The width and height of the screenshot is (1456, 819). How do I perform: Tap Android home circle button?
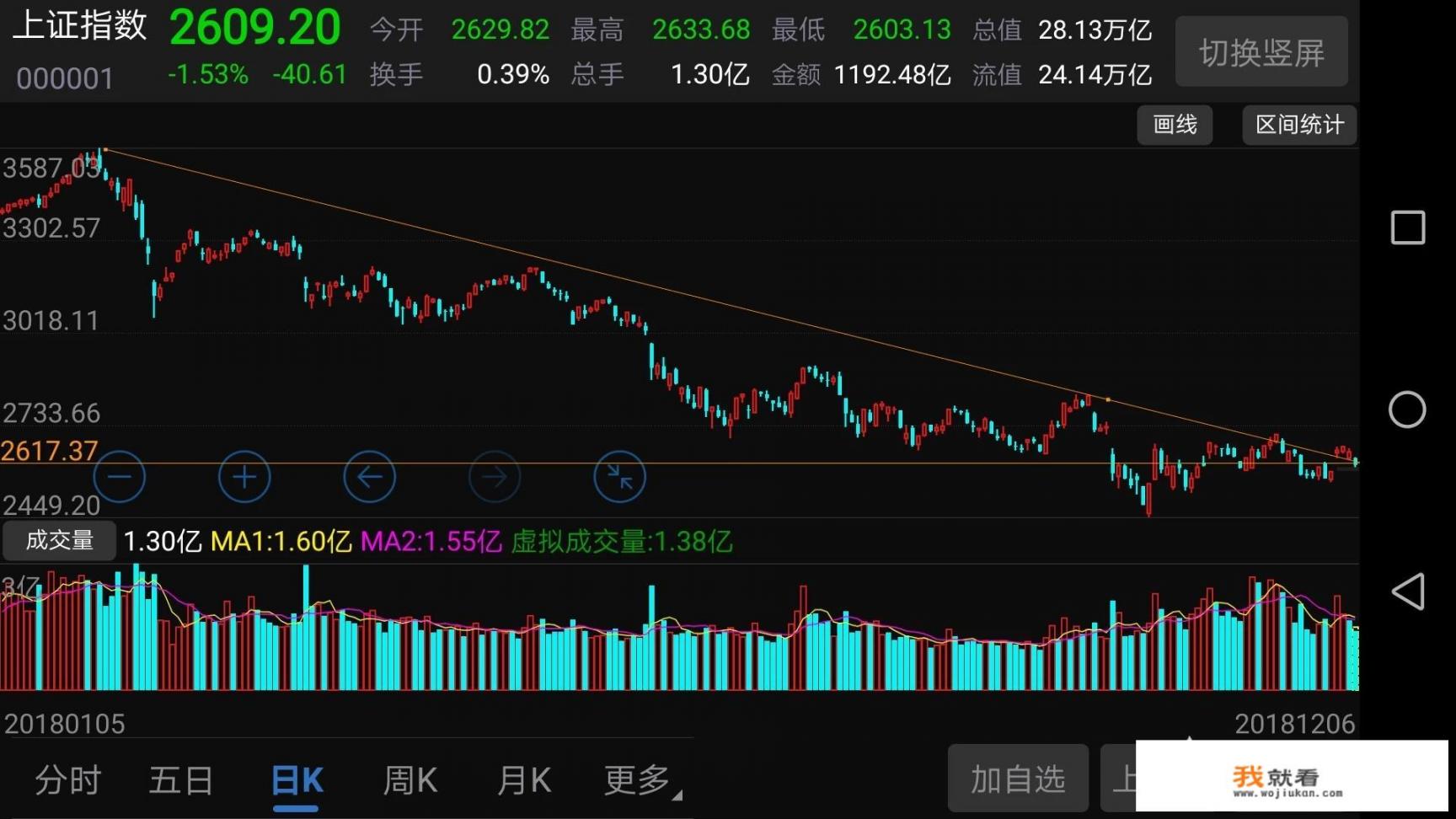[1407, 409]
